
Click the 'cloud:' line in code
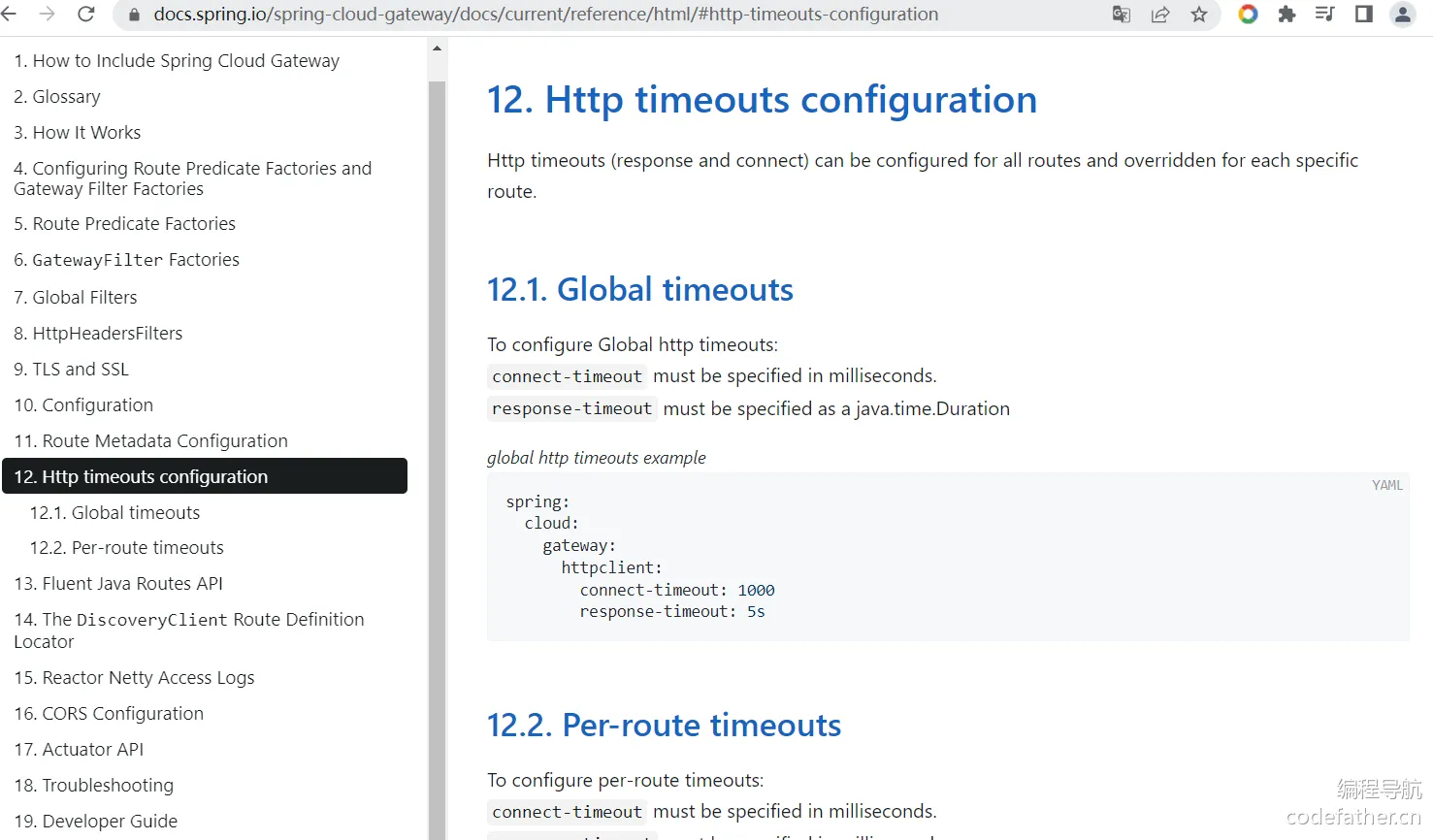coord(551,523)
